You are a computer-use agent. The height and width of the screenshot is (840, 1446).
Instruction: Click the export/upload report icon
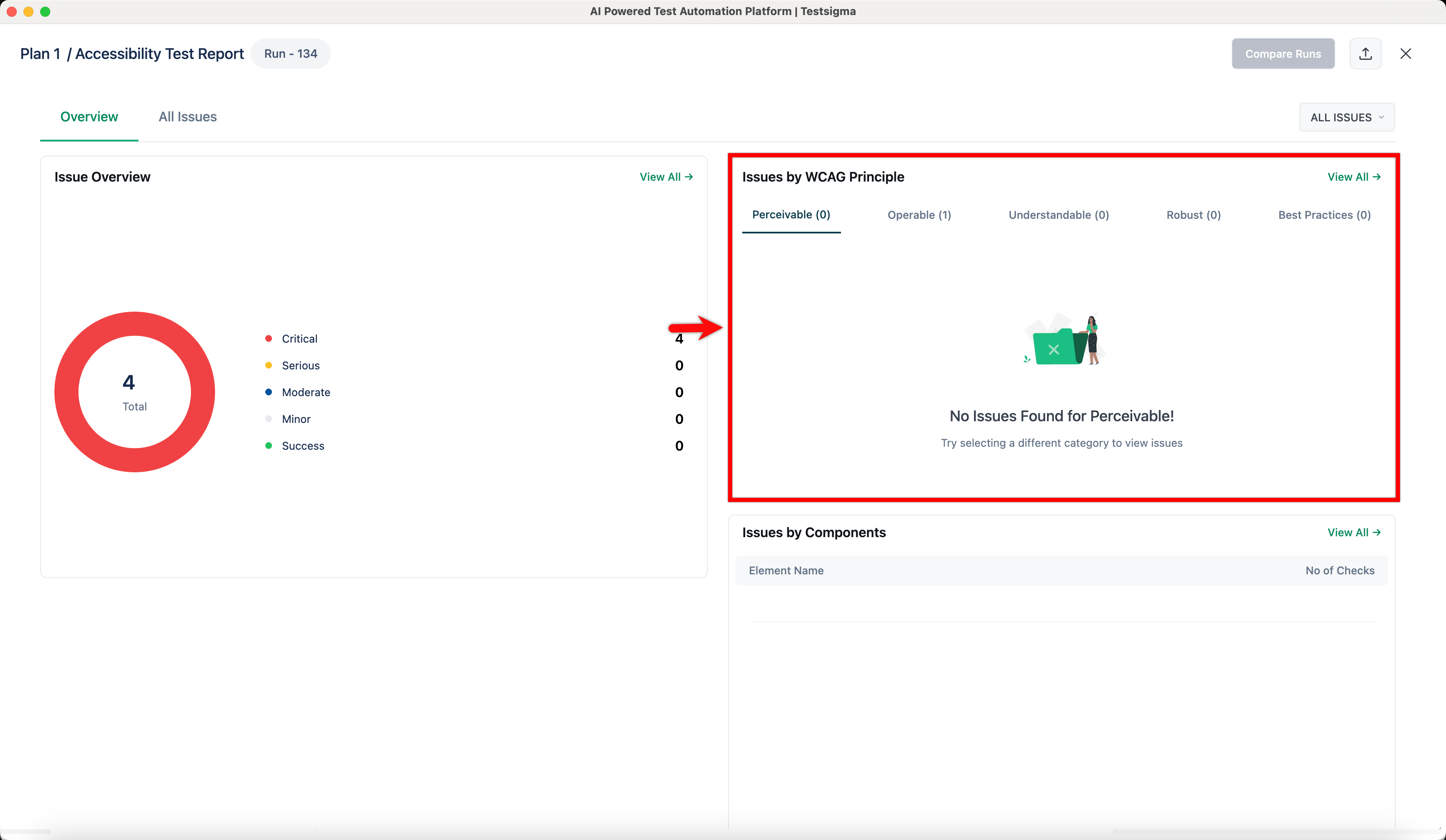(x=1365, y=54)
